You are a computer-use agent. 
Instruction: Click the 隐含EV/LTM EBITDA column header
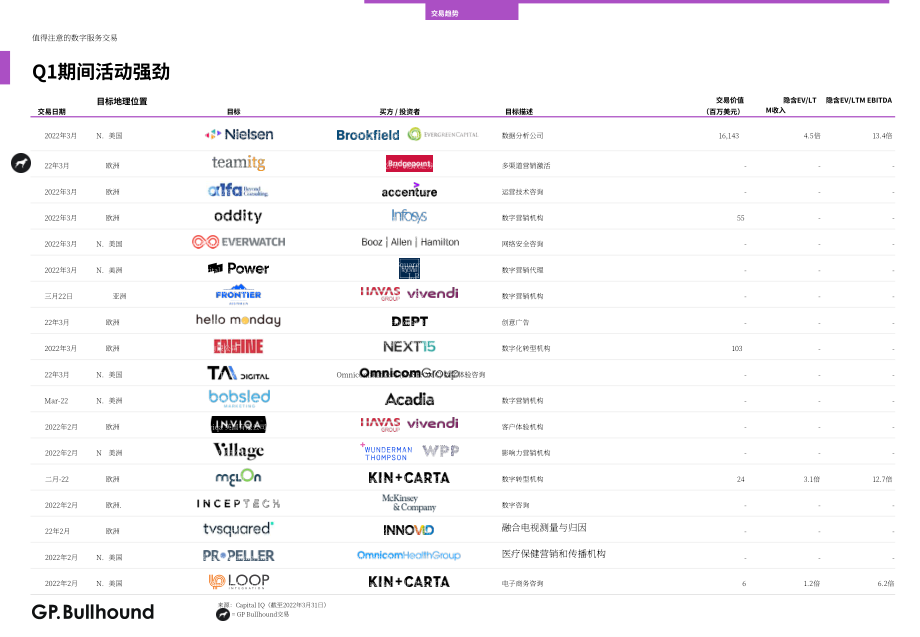point(859,100)
